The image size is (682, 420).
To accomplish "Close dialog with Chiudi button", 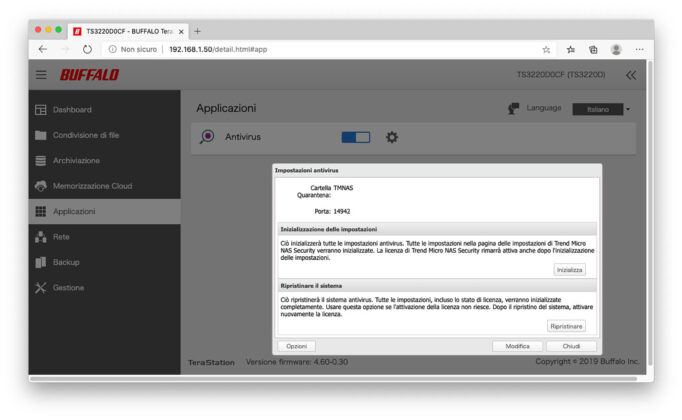I will [x=571, y=346].
